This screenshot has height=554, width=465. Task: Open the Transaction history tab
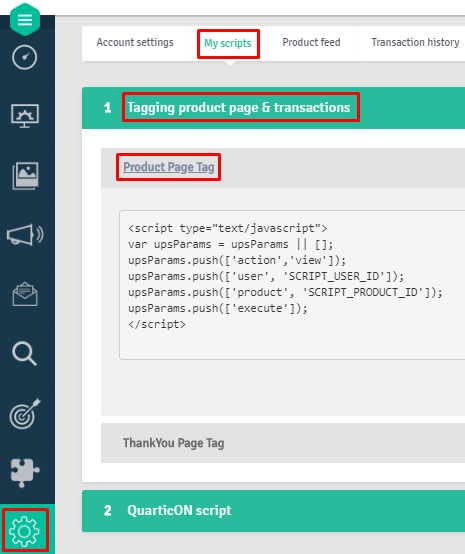coord(415,43)
